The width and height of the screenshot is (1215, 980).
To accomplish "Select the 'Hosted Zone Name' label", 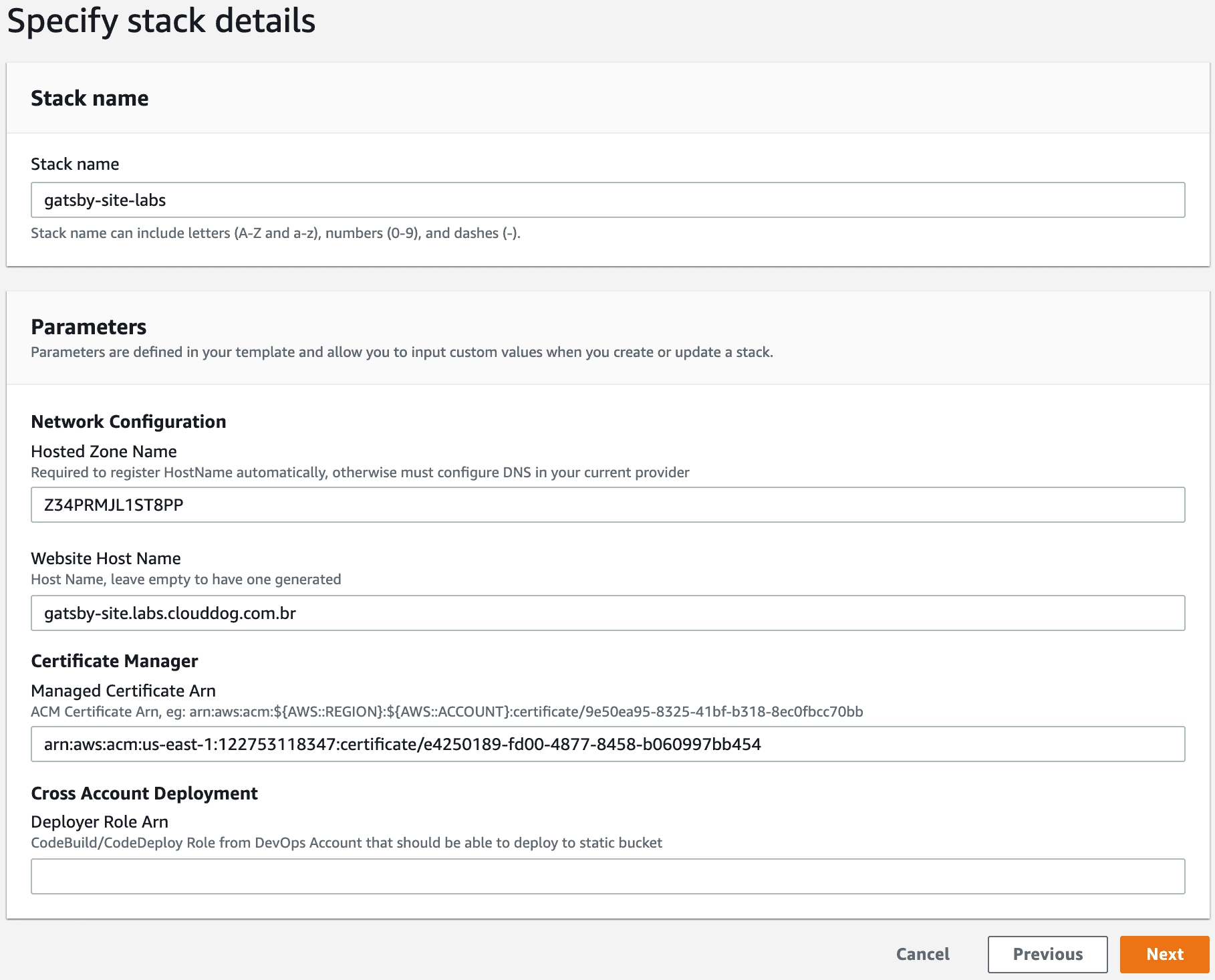I will coord(104,451).
